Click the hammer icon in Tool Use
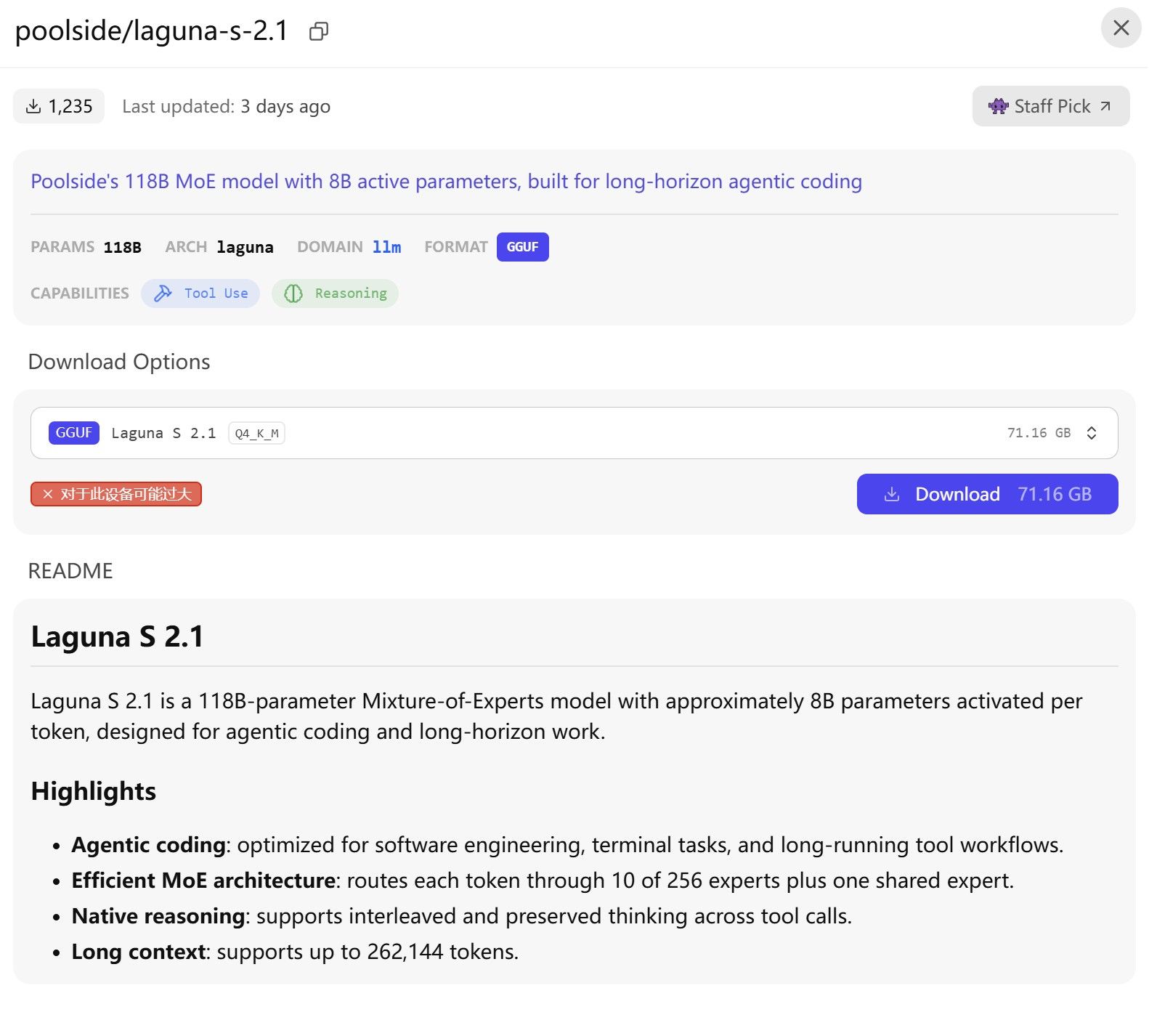Viewport: 1149px width, 1036px height. point(163,293)
